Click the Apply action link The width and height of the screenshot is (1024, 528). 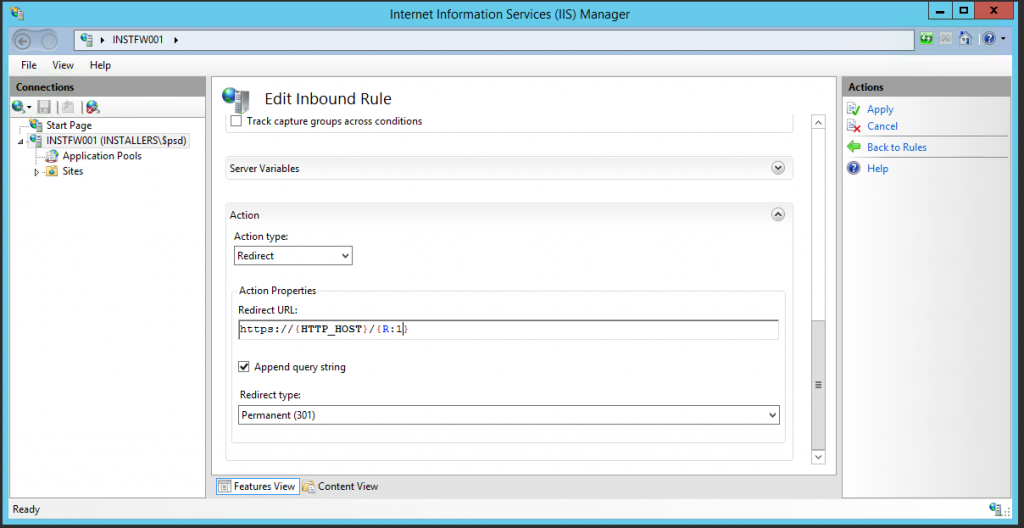tap(880, 109)
